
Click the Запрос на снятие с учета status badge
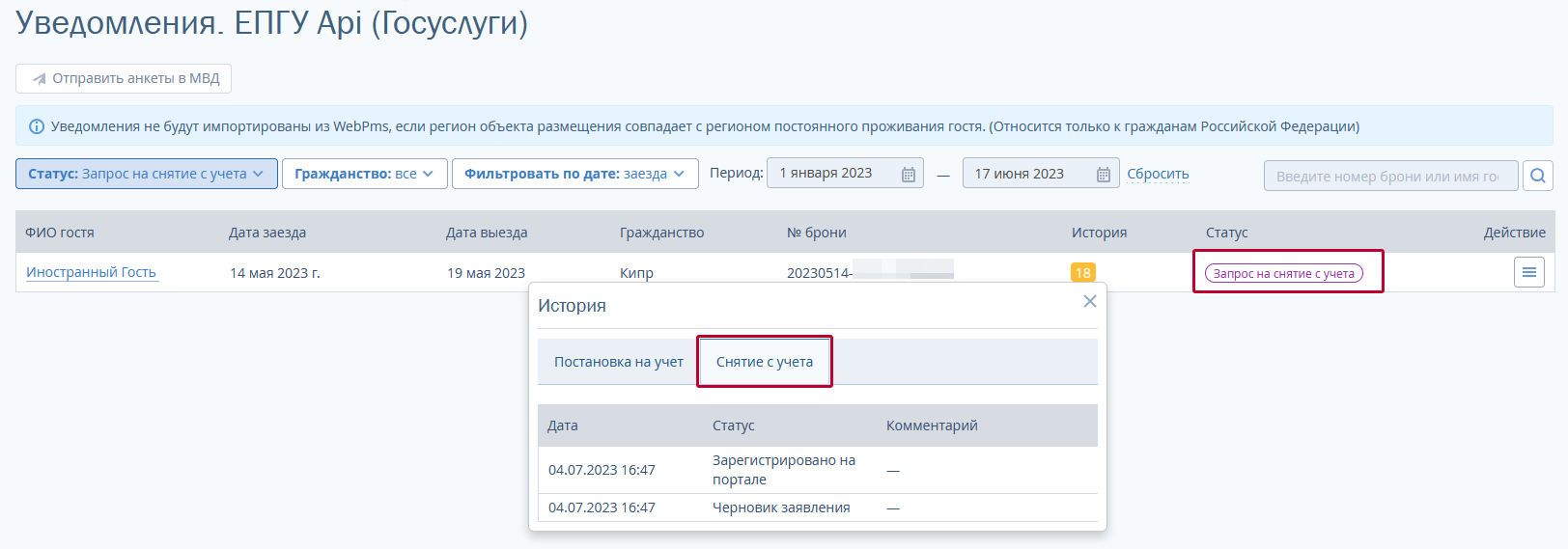(x=1283, y=273)
